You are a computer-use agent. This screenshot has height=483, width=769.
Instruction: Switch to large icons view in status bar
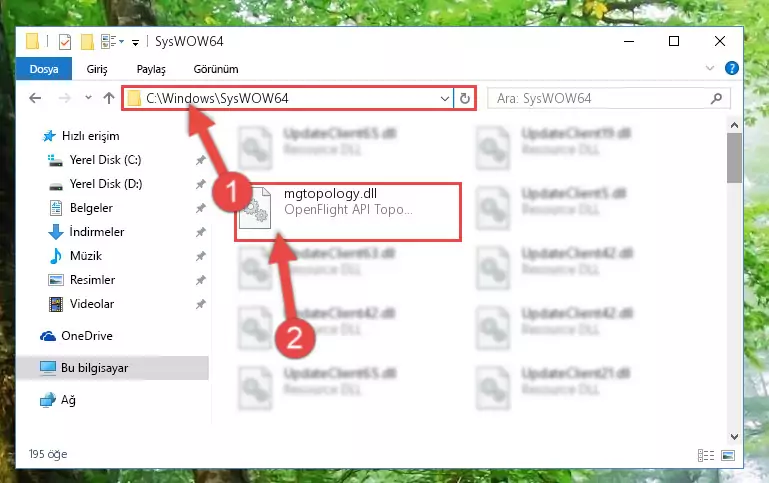click(x=728, y=456)
